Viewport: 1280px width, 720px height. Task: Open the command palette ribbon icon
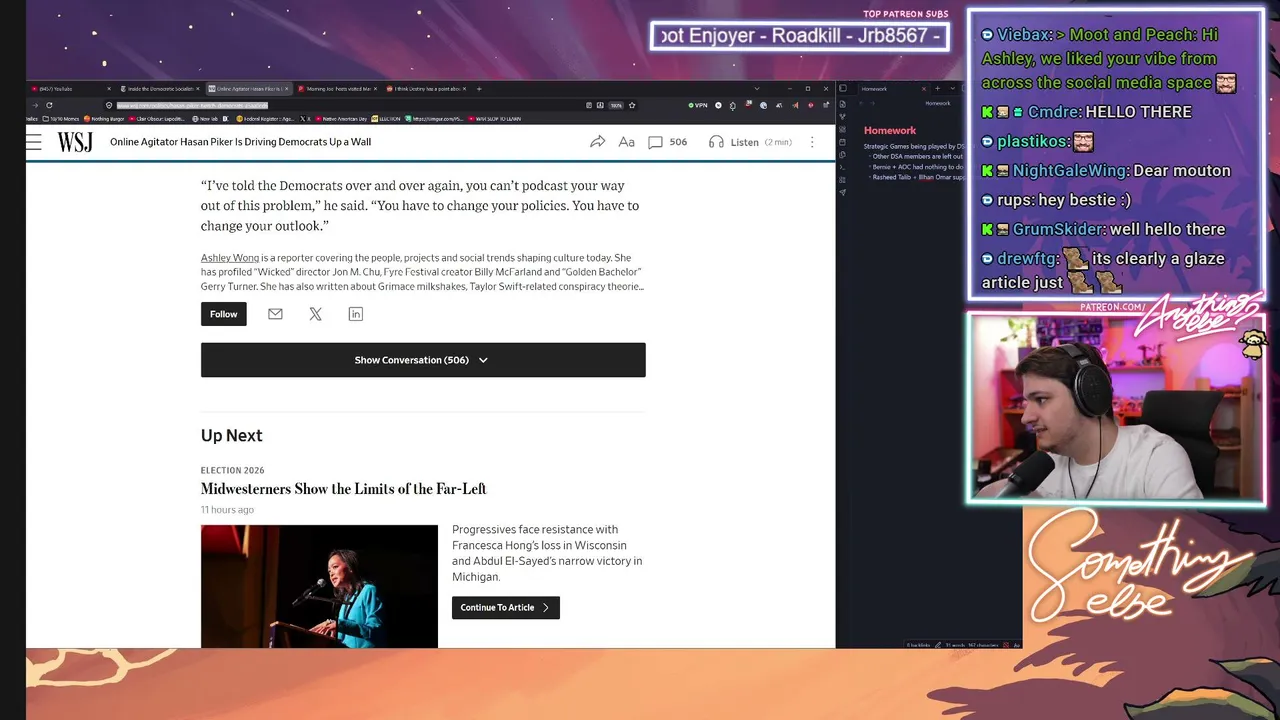point(843,167)
